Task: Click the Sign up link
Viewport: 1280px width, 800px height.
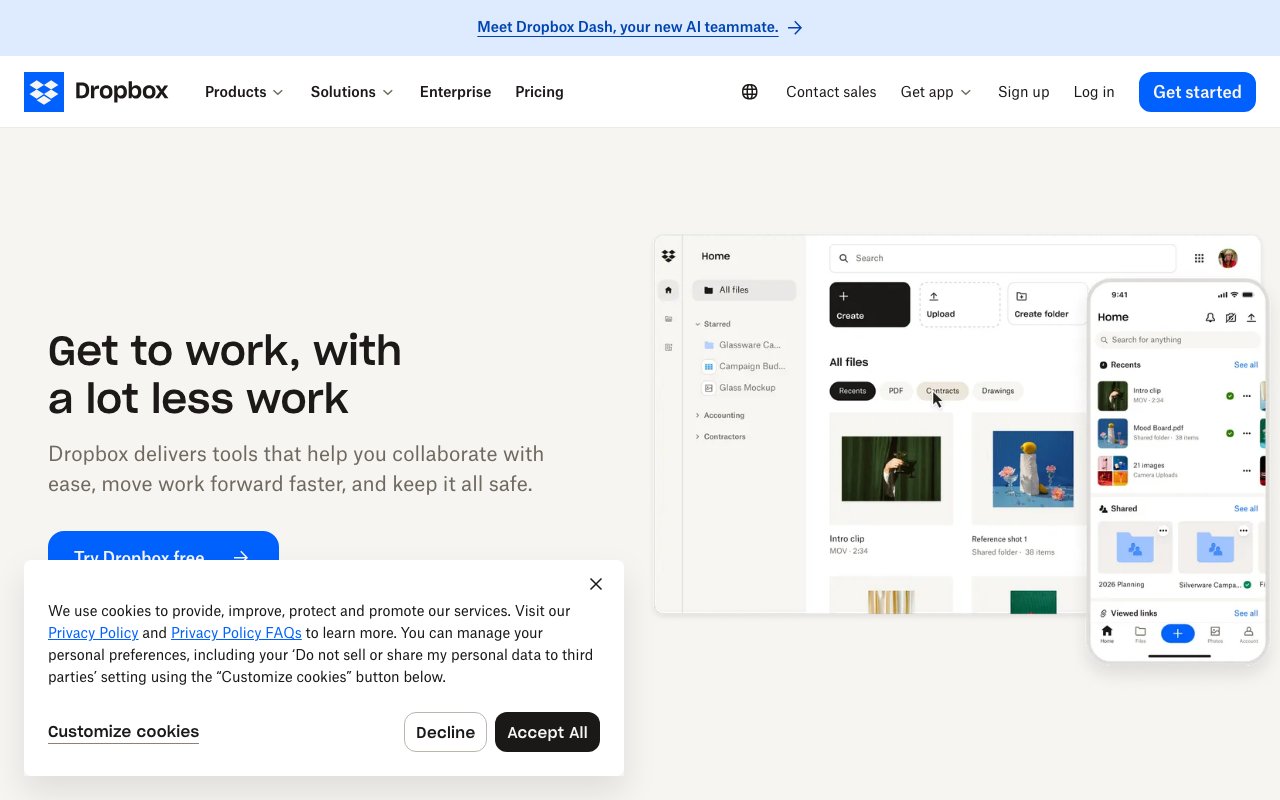Action: 1023,92
